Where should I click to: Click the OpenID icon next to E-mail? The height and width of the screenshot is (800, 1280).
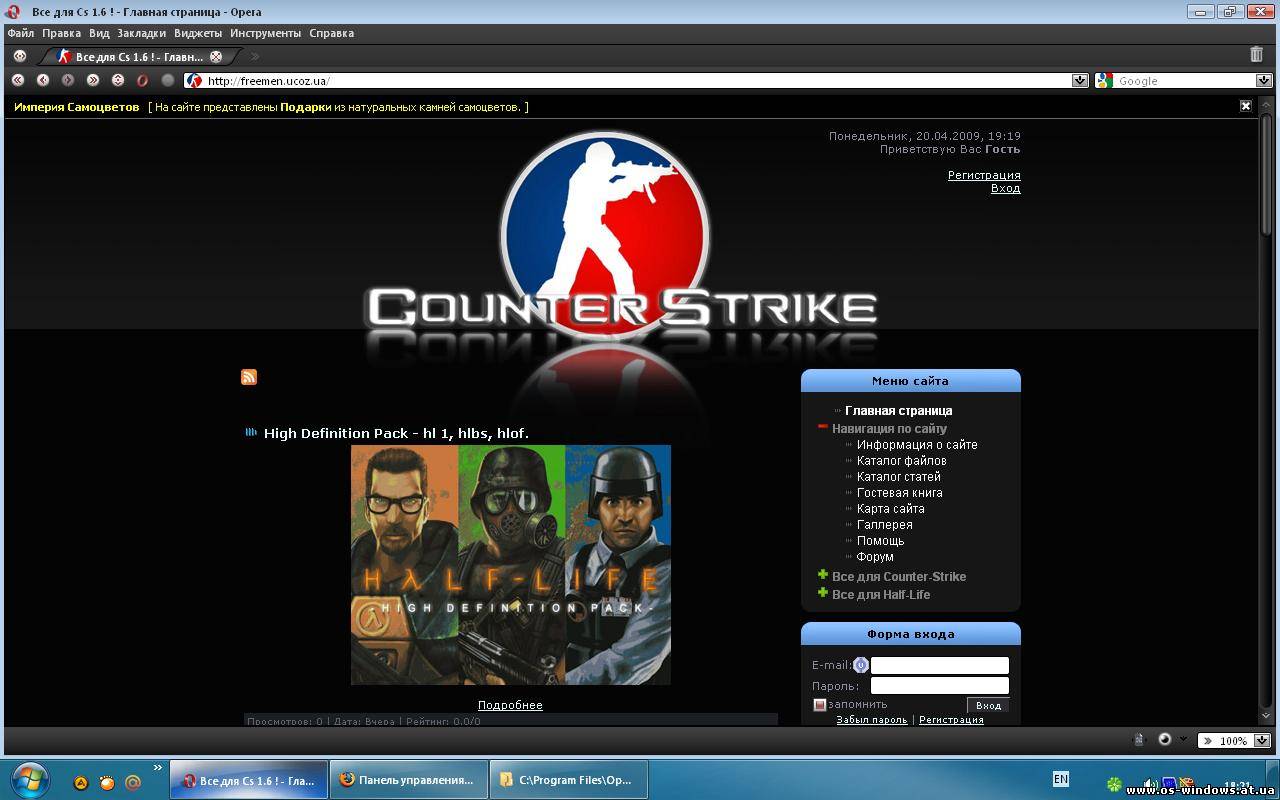click(x=861, y=665)
